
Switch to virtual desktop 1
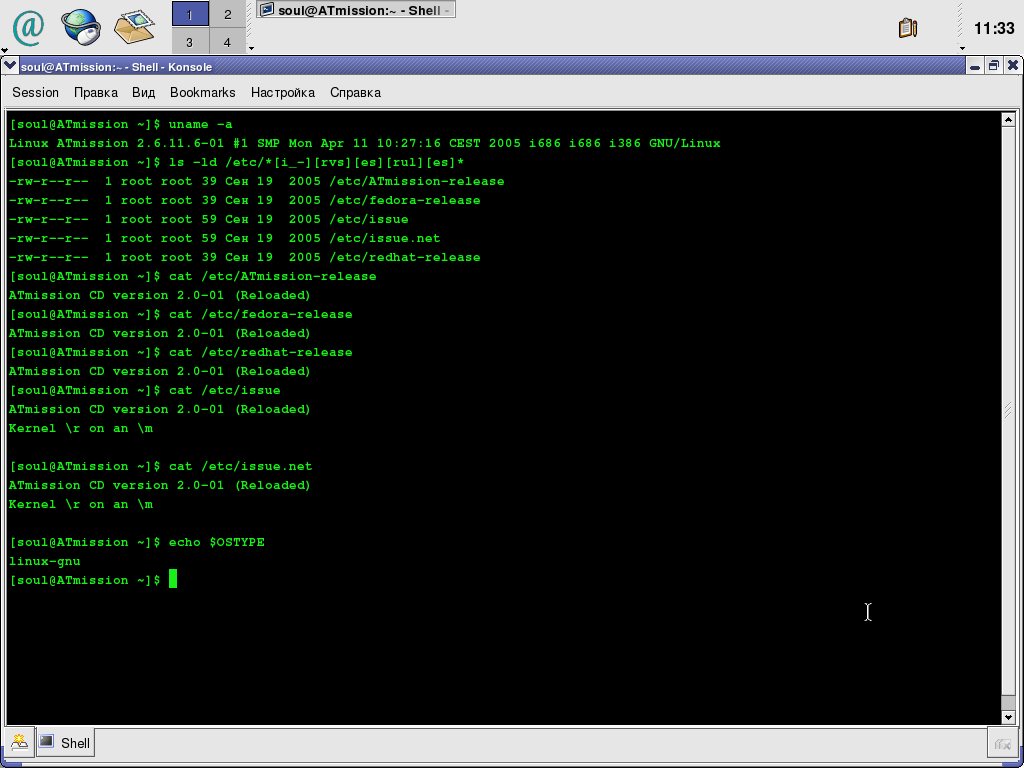pyautogui.click(x=190, y=14)
